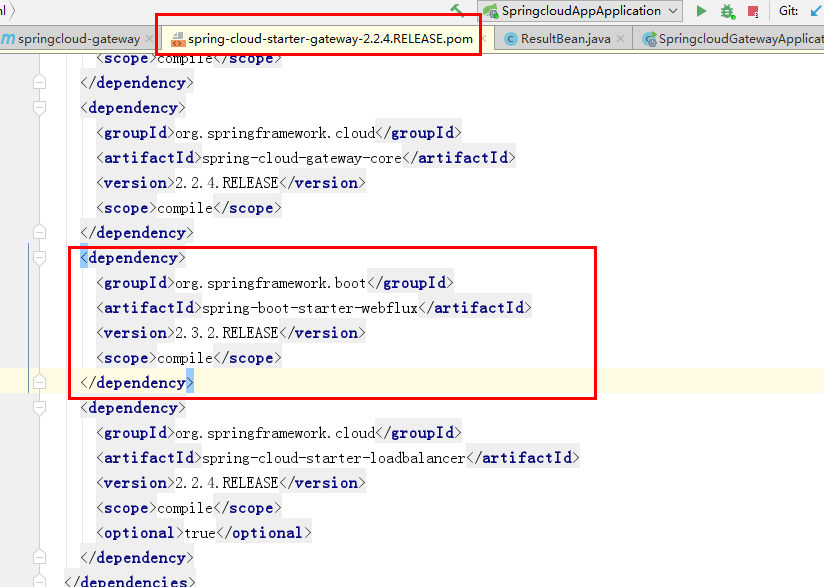
Task: Click the closing dependencies tag
Action: click(x=130, y=581)
